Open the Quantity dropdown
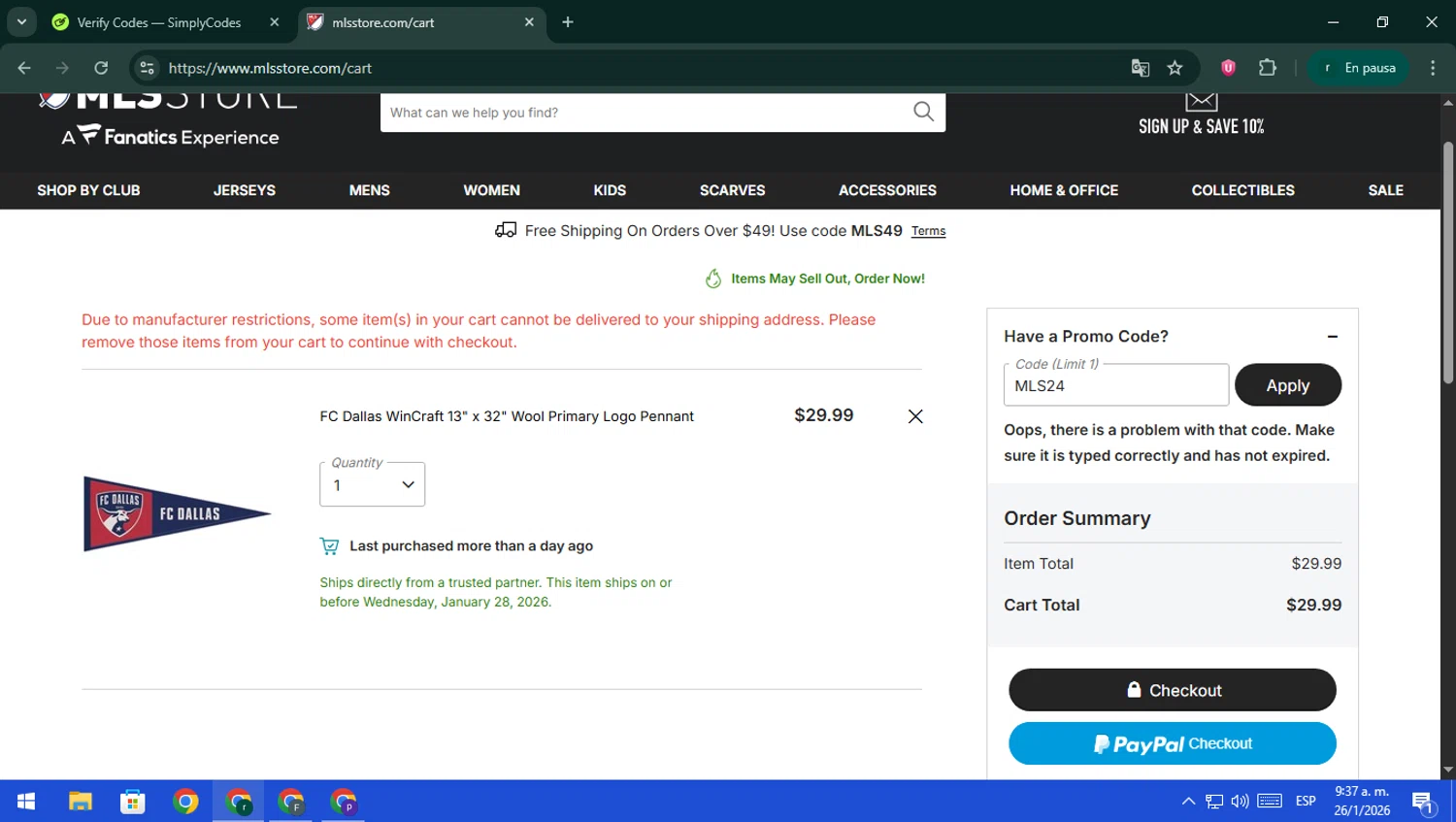 coord(373,484)
